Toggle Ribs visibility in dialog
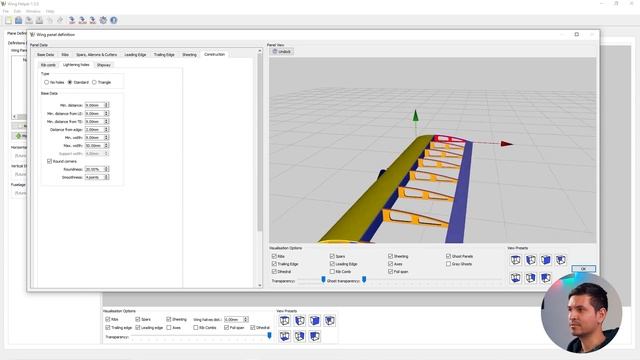The image size is (640, 360). [274, 256]
